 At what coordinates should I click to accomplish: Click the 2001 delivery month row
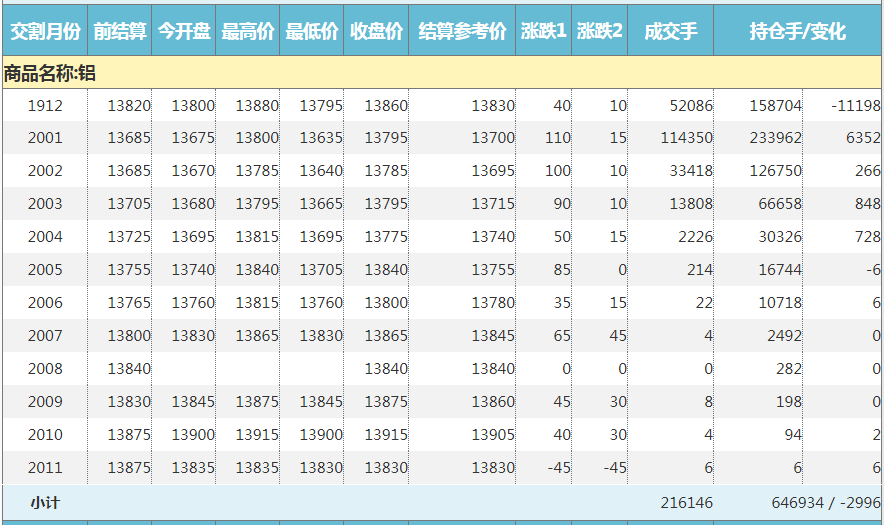[44, 138]
